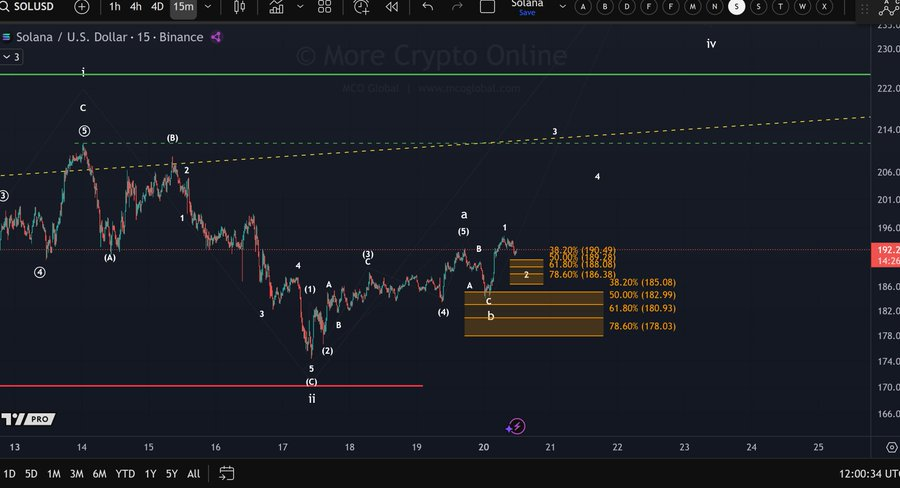The height and width of the screenshot is (488, 900).
Task: Click the lightning event marker on chart
Action: [x=517, y=426]
